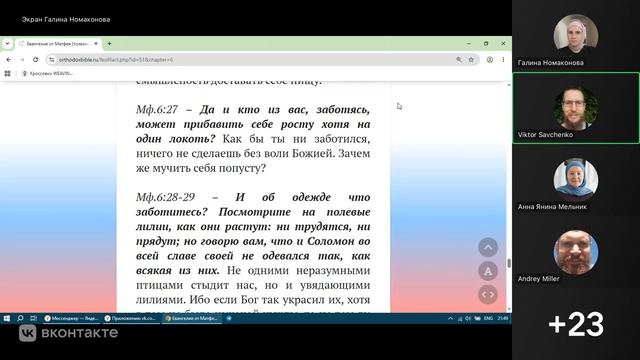Open the zoom magnifier in address bar

point(459,60)
